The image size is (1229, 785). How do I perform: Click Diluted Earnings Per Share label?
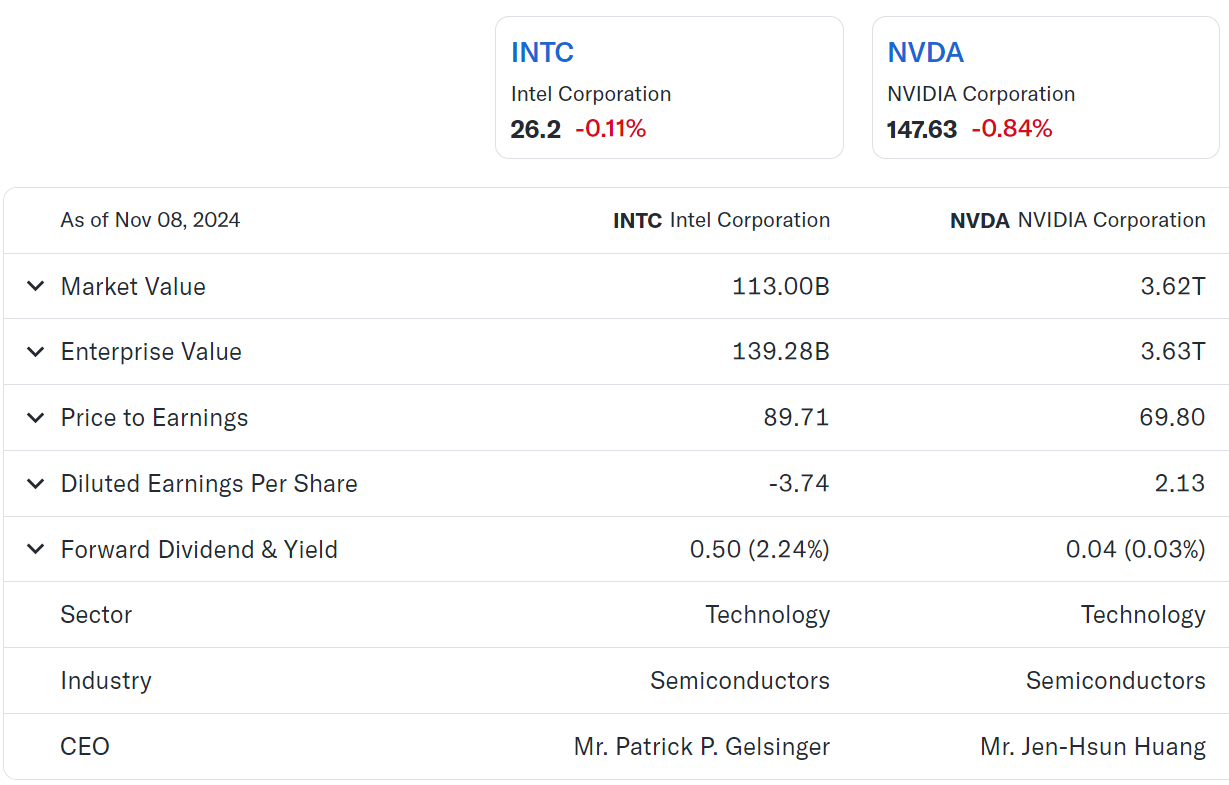[209, 484]
